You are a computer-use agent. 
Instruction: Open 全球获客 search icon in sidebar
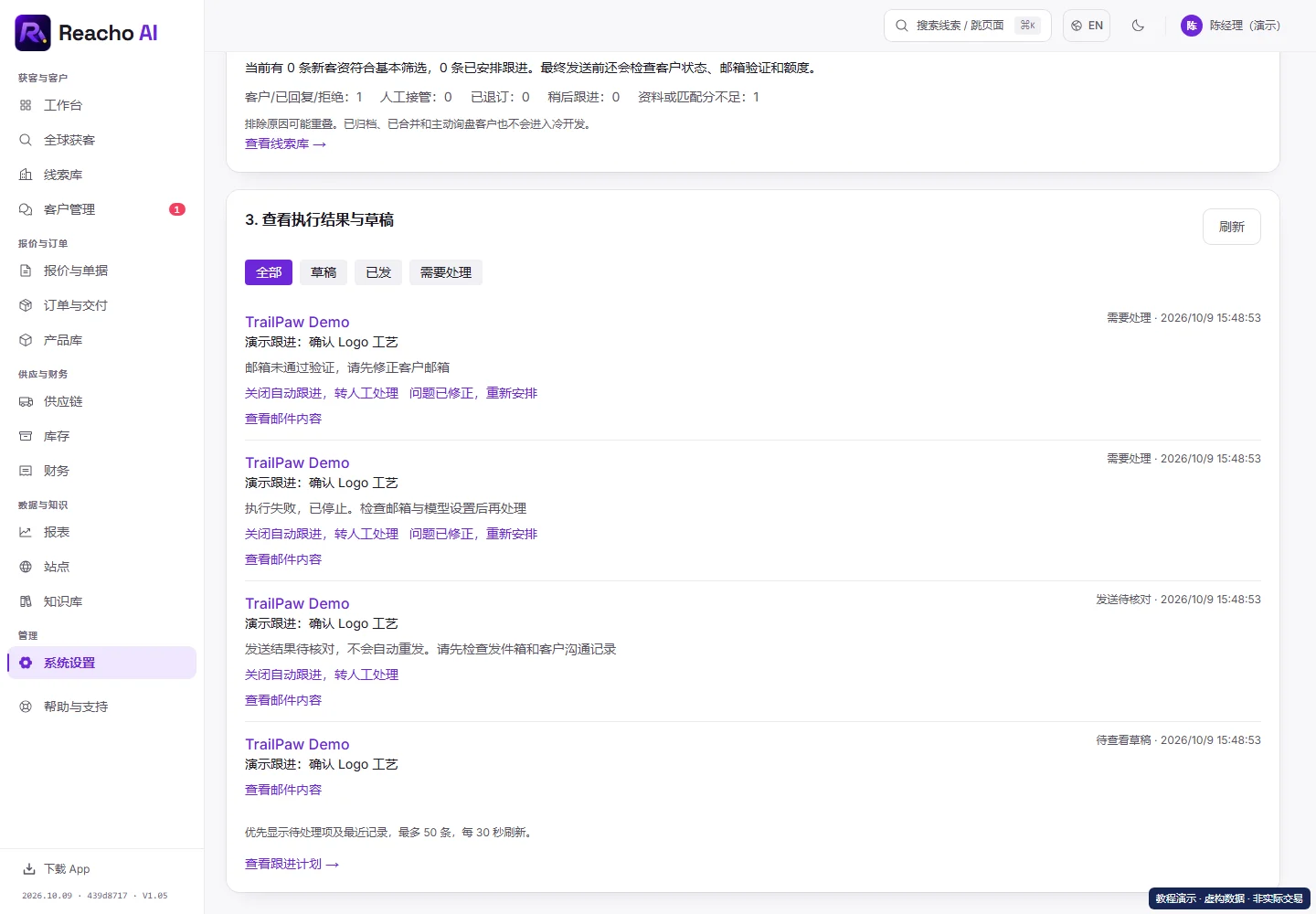pos(26,140)
